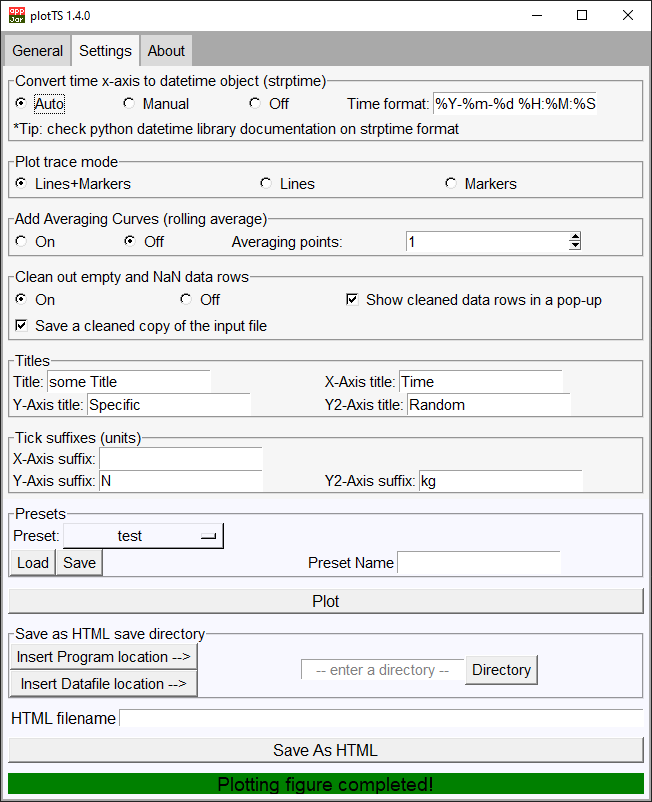Maximize the plotTS window

tap(582, 15)
